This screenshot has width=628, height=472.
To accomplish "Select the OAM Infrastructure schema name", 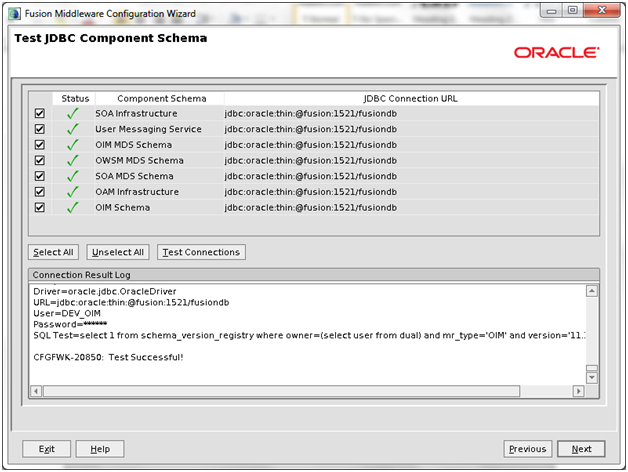I will tap(137, 192).
